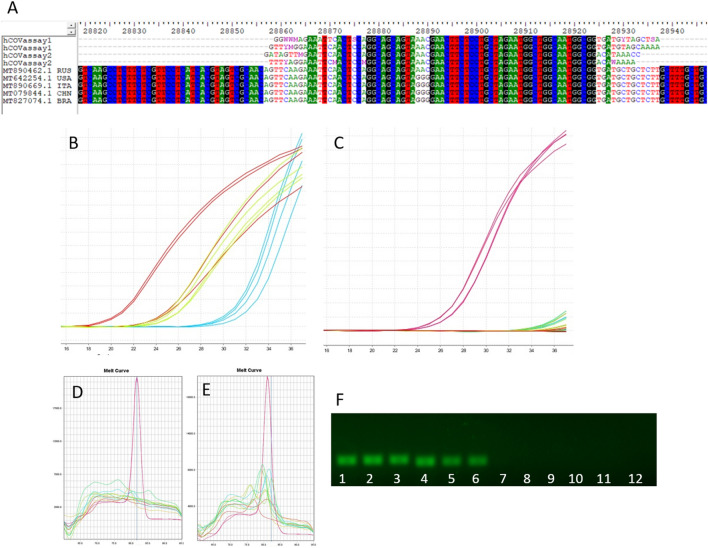Click the panel C label
This screenshot has width=708, height=548.
340,143
